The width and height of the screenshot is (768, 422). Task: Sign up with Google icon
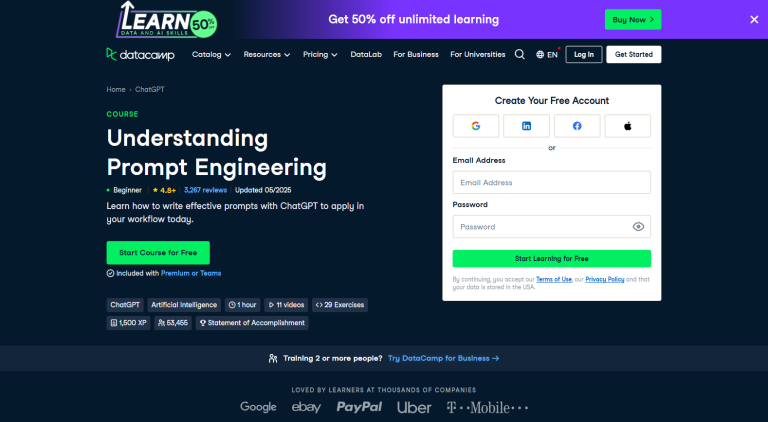coord(476,126)
